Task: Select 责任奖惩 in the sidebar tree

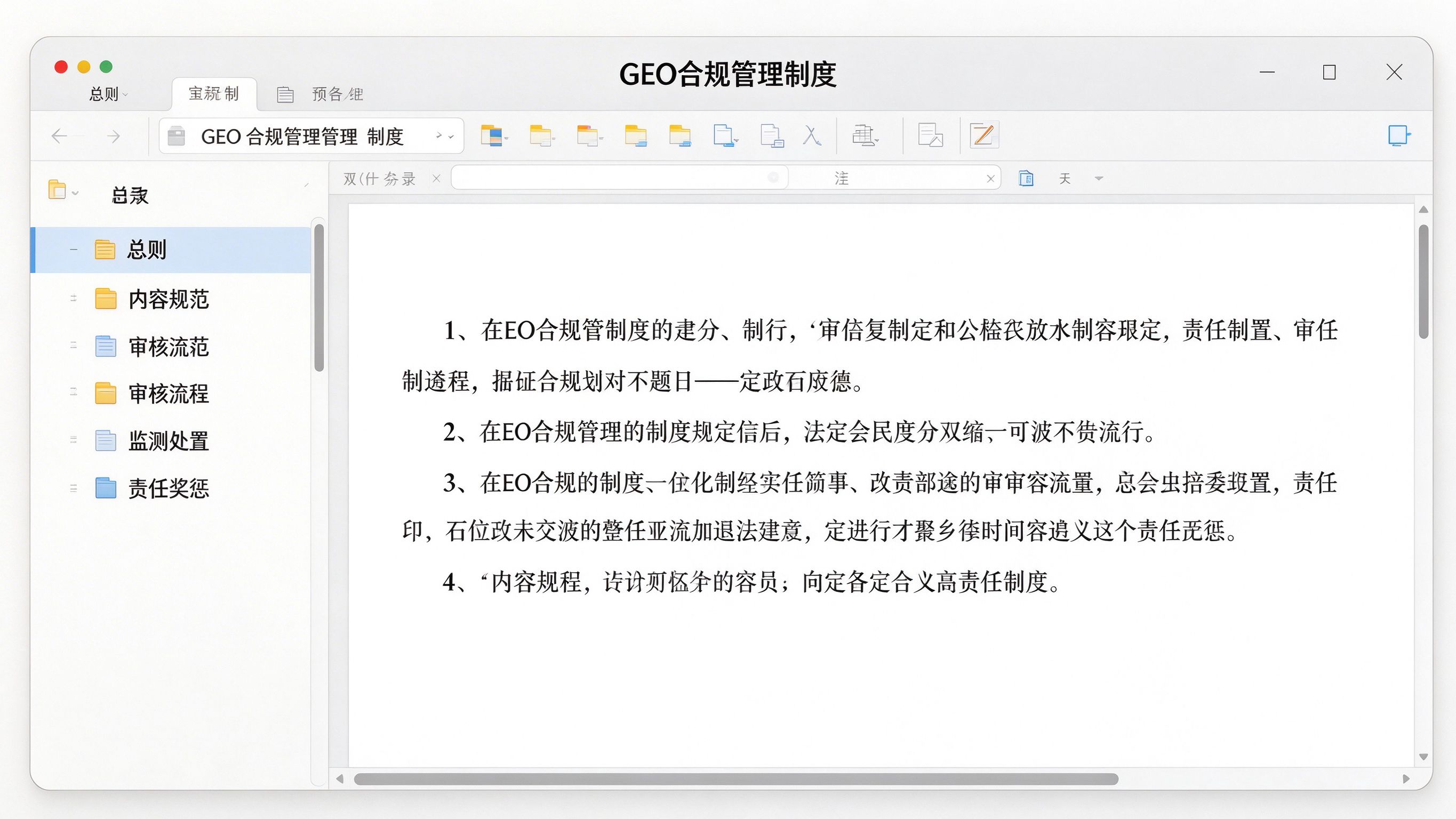Action: (x=170, y=488)
